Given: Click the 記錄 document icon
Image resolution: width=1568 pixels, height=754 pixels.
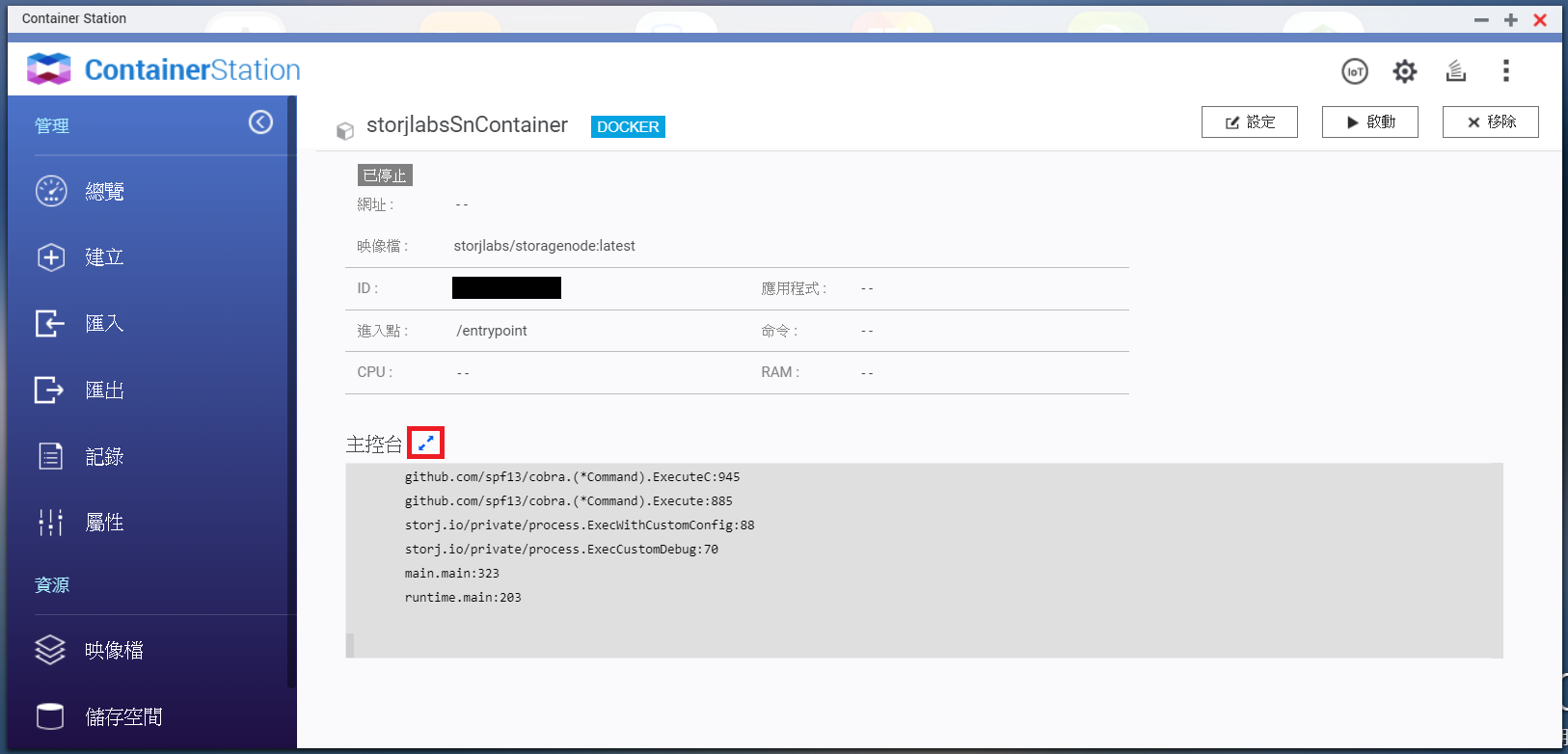Looking at the screenshot, I should [50, 456].
